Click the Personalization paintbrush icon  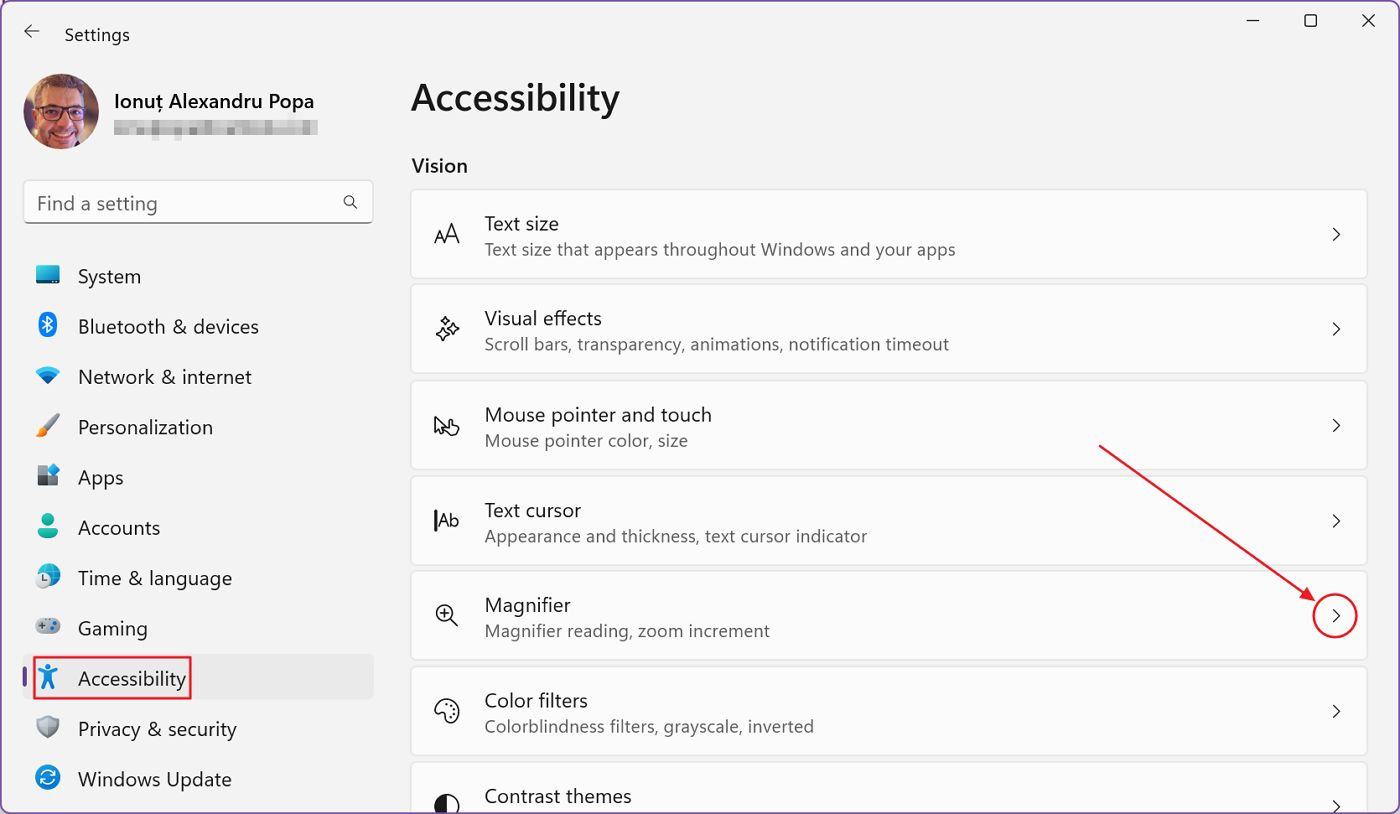coord(48,426)
